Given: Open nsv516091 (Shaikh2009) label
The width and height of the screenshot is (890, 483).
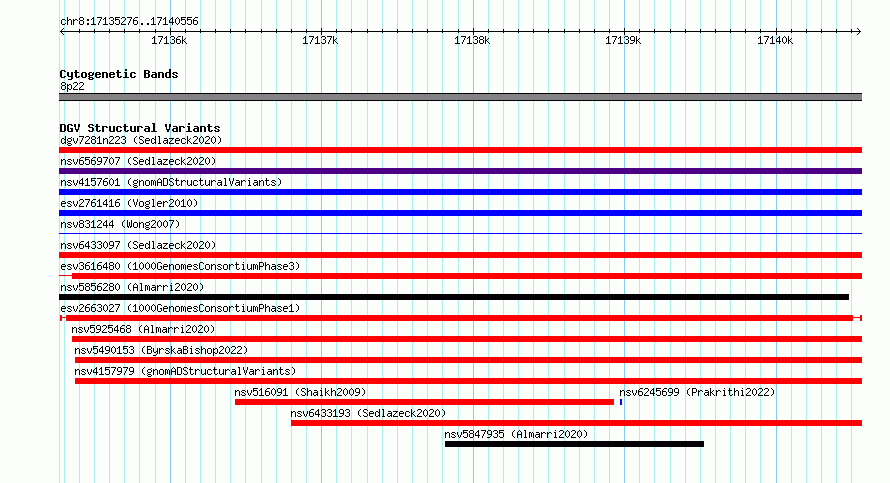Looking at the screenshot, I should [x=300, y=392].
